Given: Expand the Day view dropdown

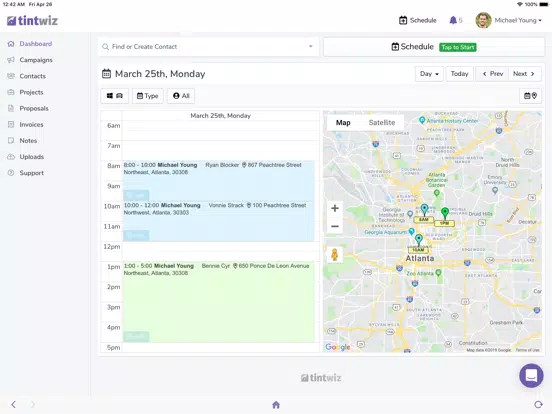Looking at the screenshot, I should pos(429,74).
